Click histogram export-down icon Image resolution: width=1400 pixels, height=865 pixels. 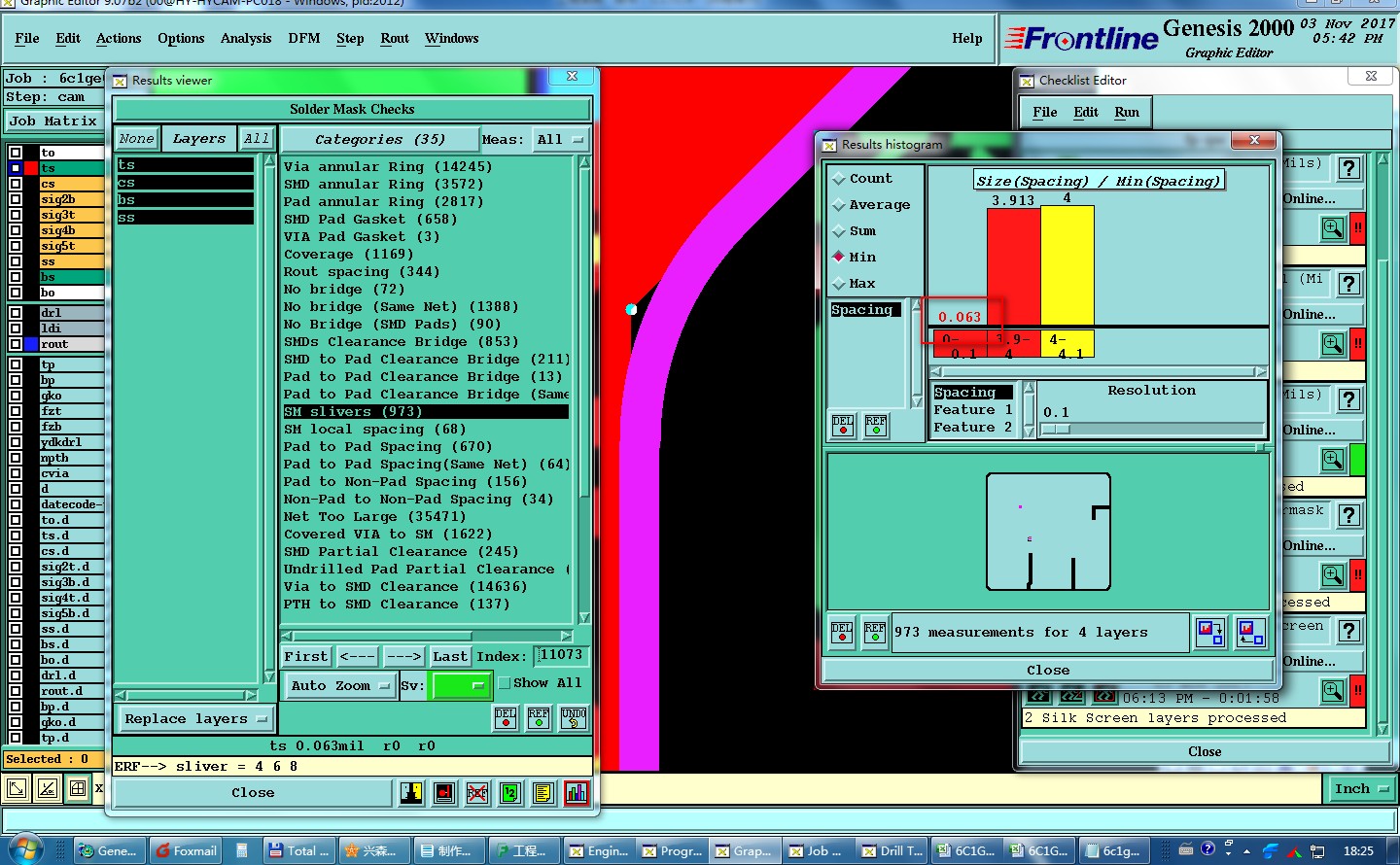point(1210,633)
